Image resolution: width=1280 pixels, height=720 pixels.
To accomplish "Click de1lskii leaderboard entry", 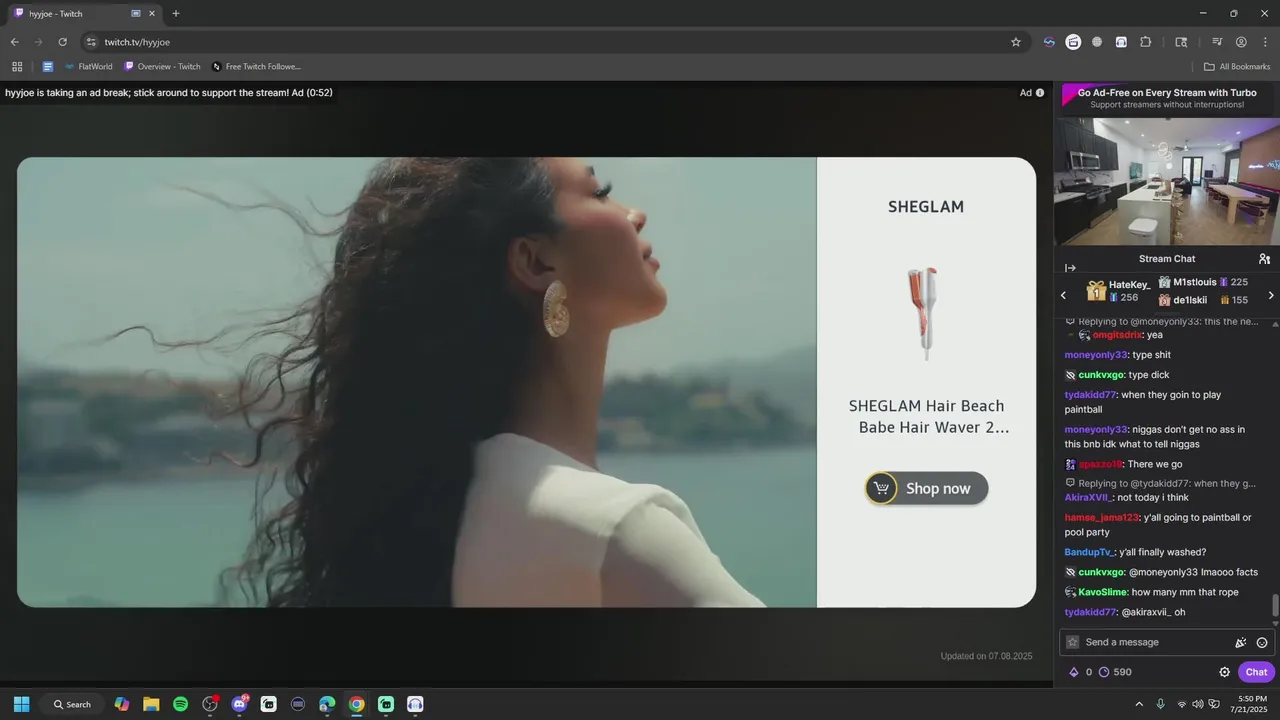I will (x=1203, y=300).
